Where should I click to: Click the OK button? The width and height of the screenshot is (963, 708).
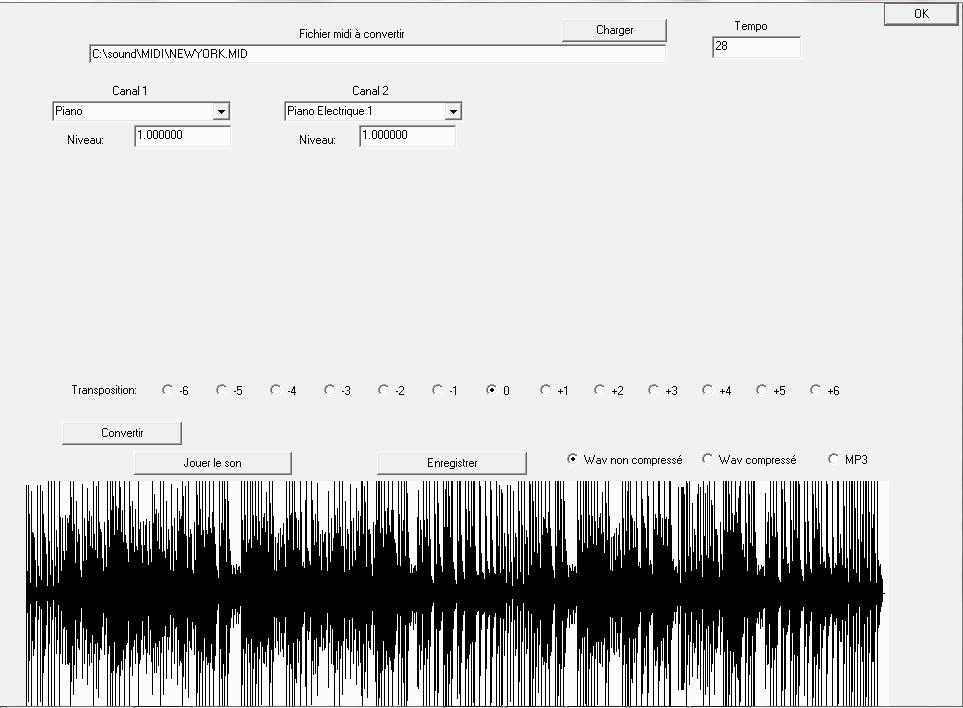tap(921, 14)
